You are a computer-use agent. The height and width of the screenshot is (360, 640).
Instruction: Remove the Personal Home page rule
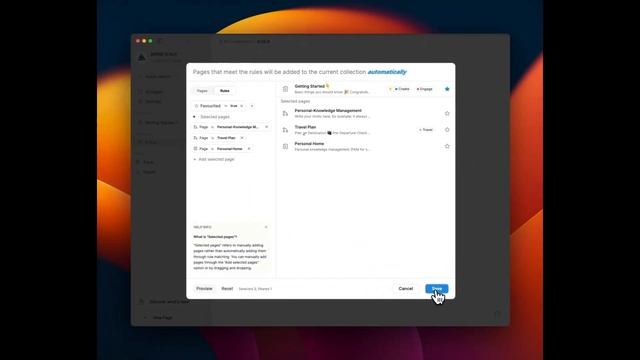249,149
